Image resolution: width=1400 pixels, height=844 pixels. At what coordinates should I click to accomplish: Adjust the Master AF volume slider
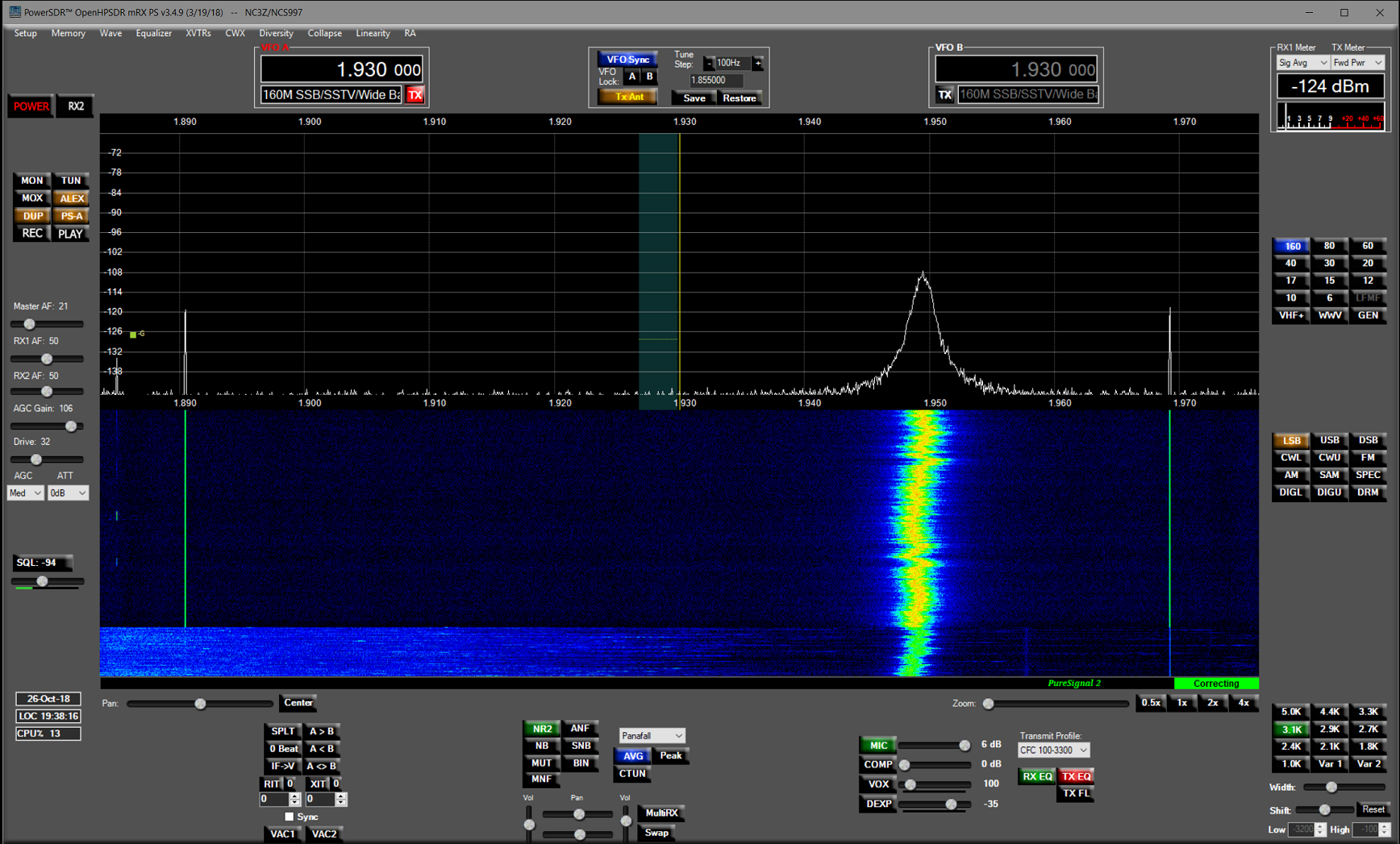coord(30,324)
